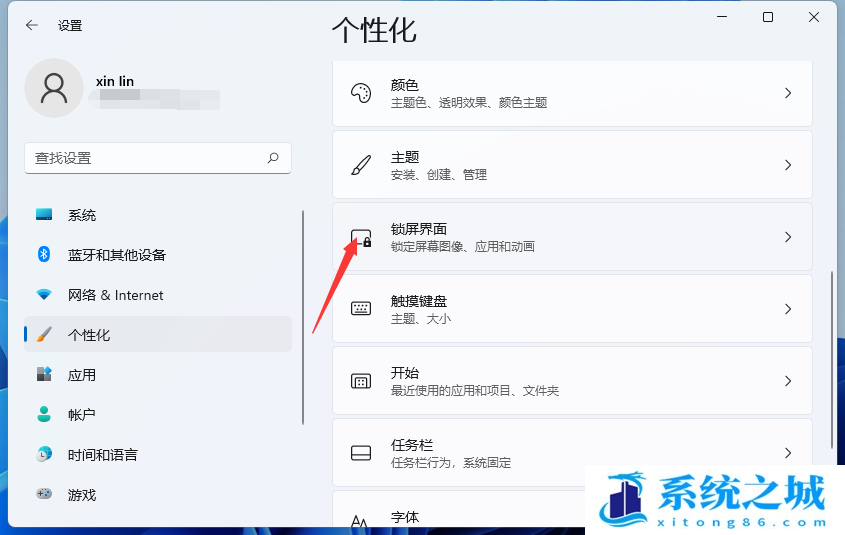
Task: Click the 开始 start menu icon
Action: [x=361, y=381]
